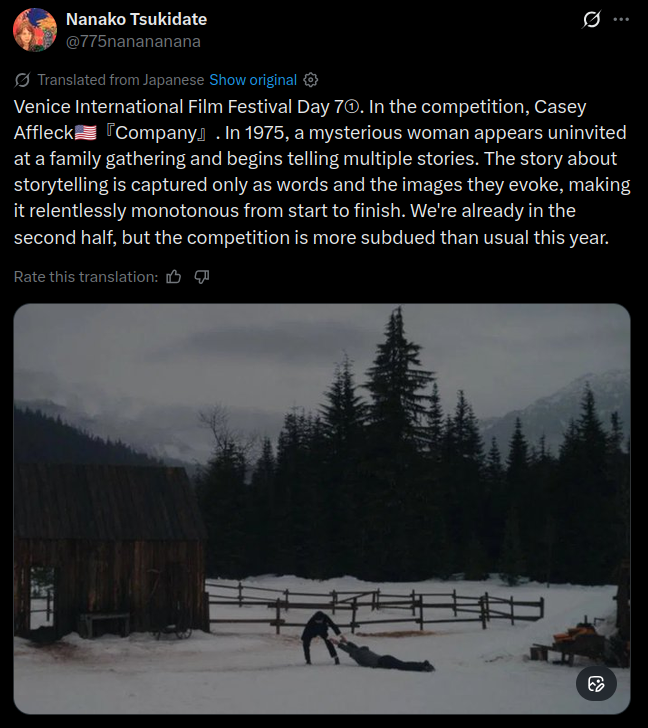The width and height of the screenshot is (648, 728).
Task: Open translation settings gear
Action: click(x=311, y=80)
